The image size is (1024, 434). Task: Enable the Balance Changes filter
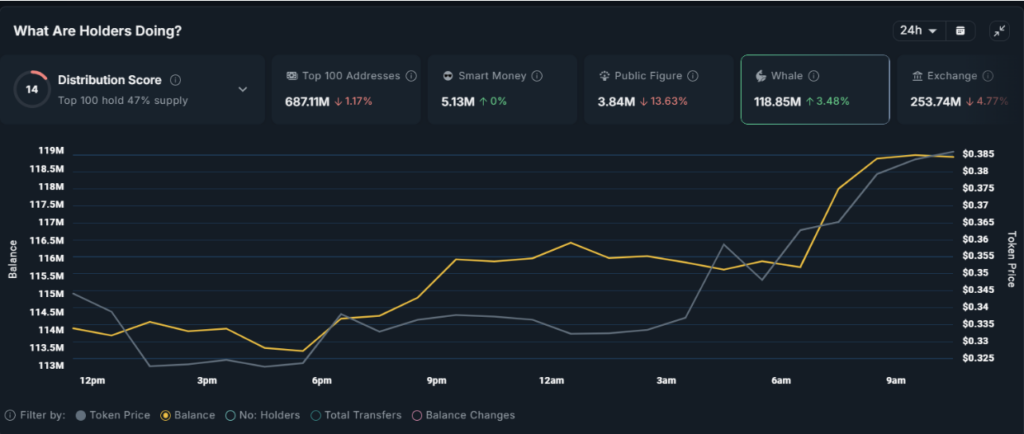464,415
